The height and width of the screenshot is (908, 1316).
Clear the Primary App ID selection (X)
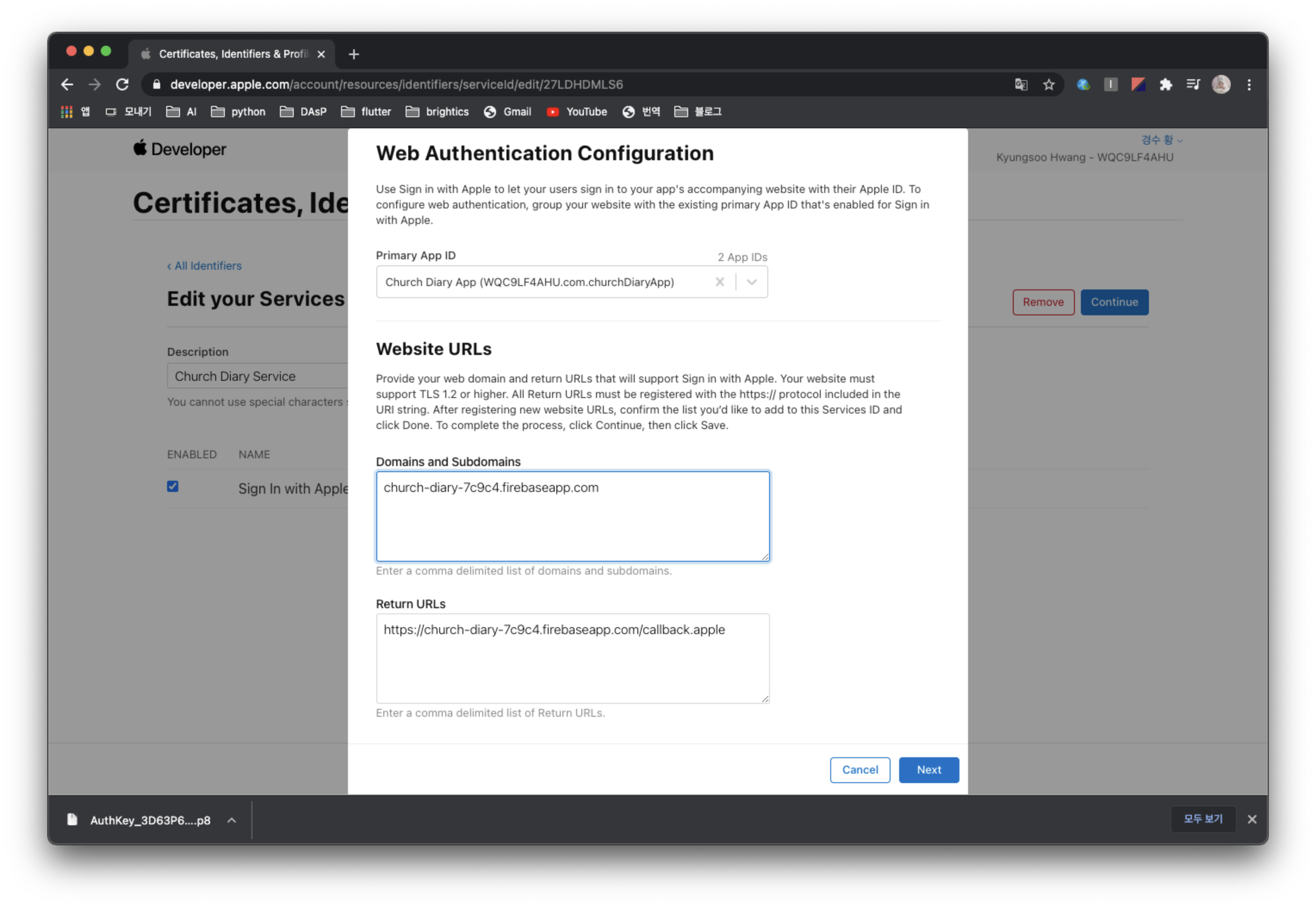pos(720,282)
